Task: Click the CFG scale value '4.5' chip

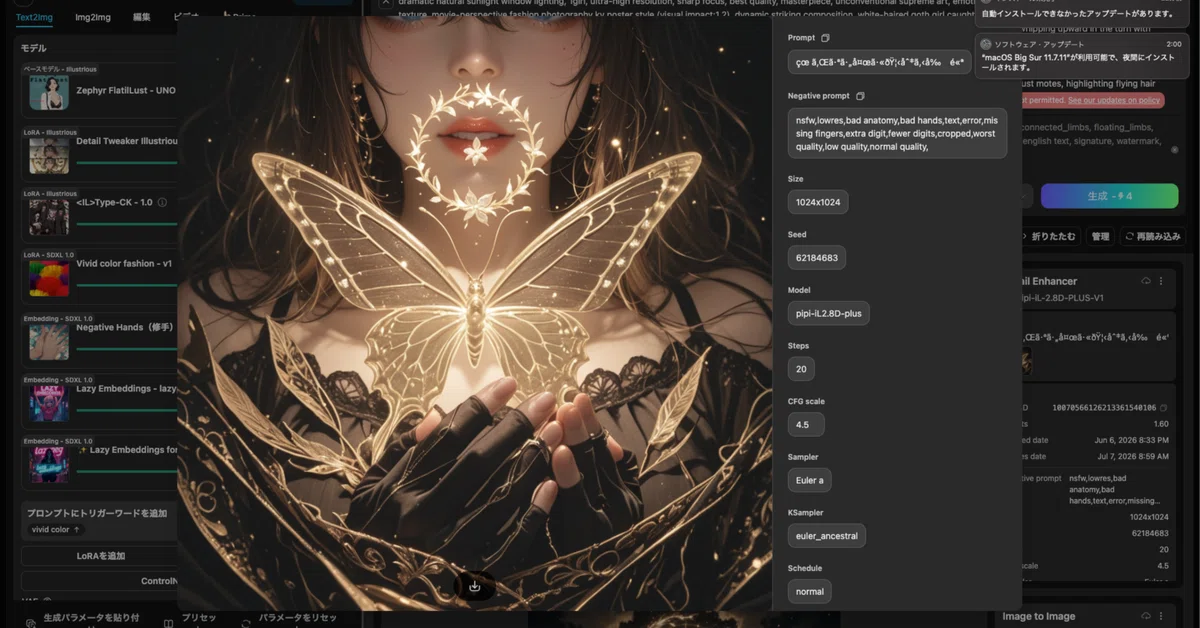Action: 806,424
